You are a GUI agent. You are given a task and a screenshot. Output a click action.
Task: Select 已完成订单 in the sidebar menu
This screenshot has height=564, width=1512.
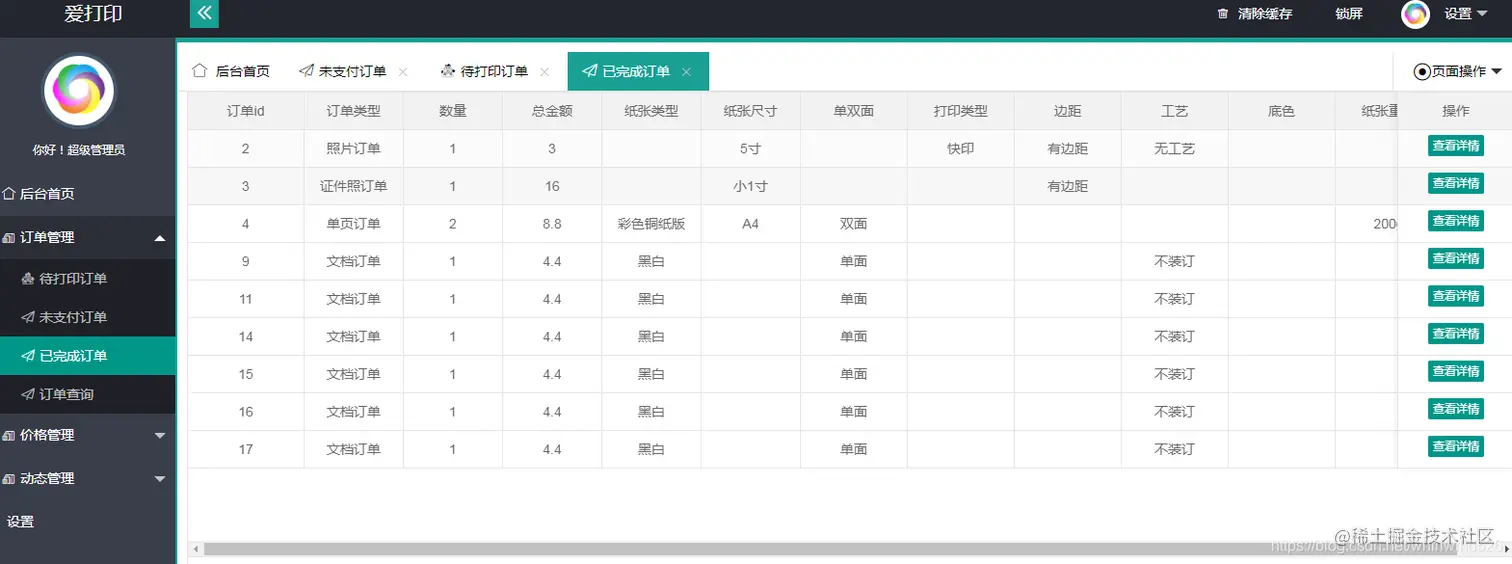coord(88,356)
